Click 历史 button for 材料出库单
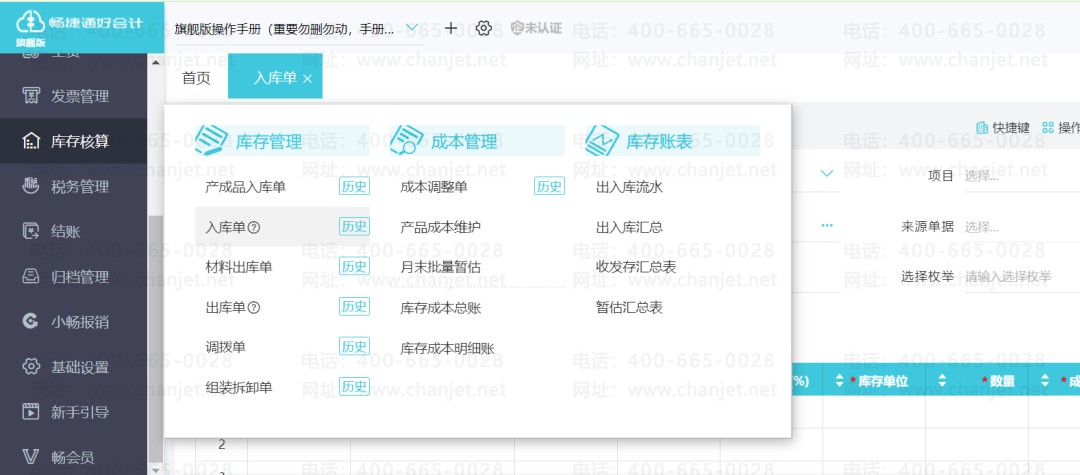1080x475 pixels. [x=354, y=266]
